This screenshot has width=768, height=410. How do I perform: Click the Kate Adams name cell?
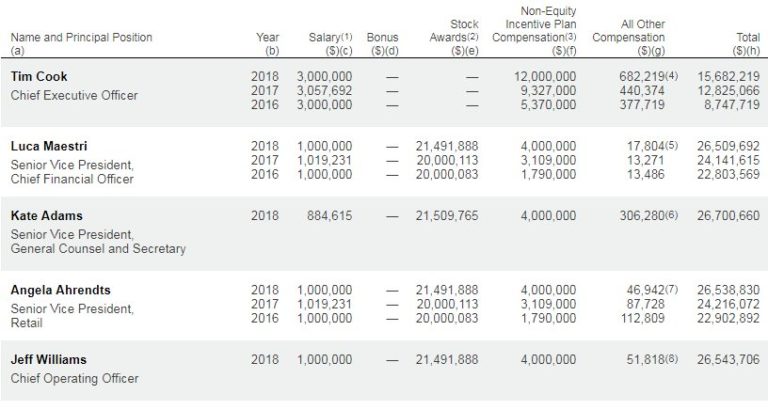click(46, 215)
